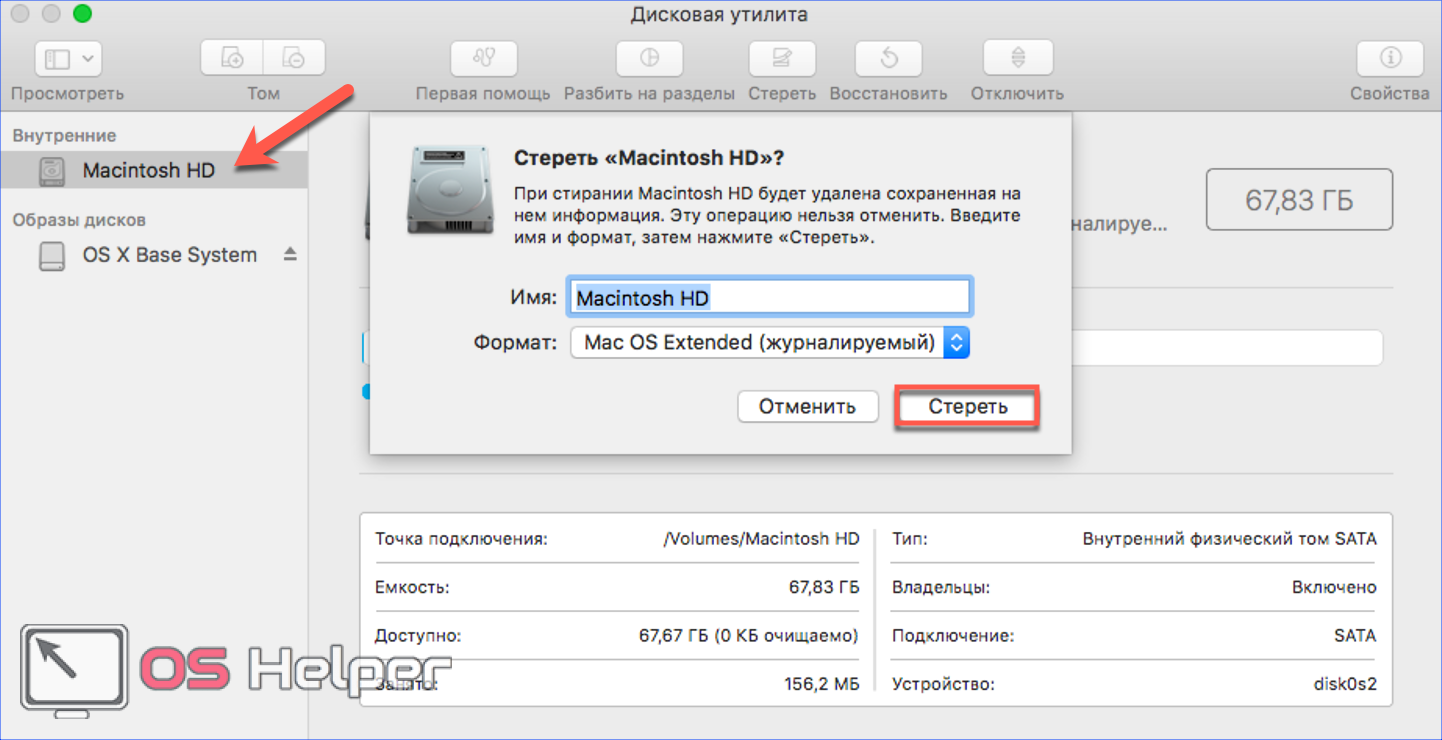Click the capacity row value 67,83 ГБ in table
The width and height of the screenshot is (1442, 740).
[824, 588]
